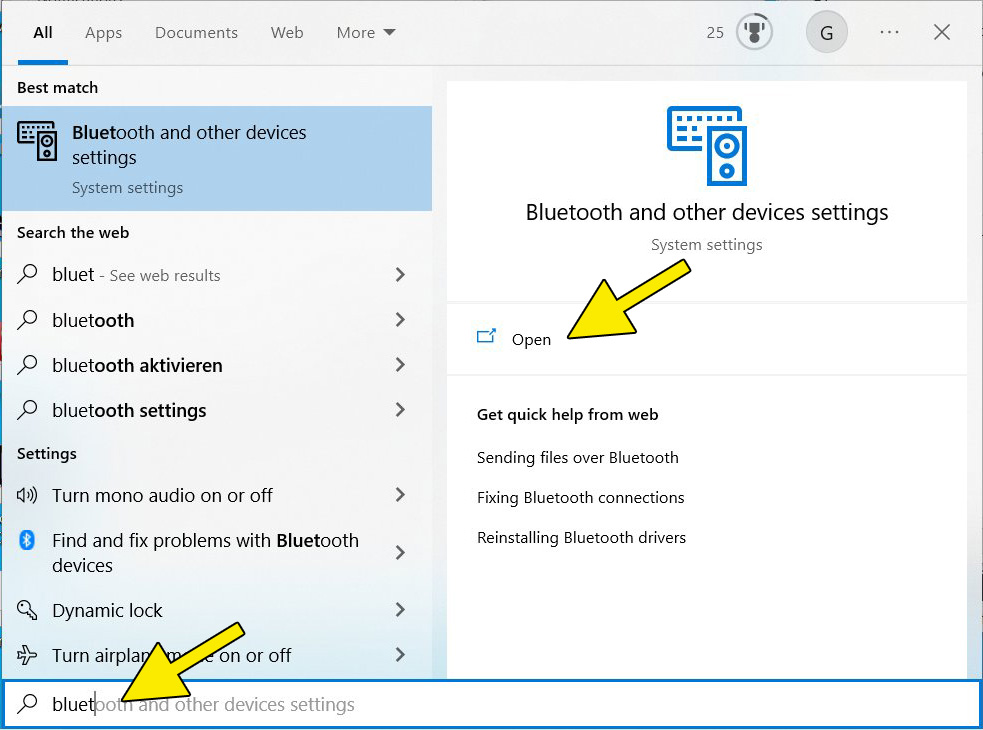Open the G user account avatar
The height and width of the screenshot is (730, 983).
click(x=826, y=33)
